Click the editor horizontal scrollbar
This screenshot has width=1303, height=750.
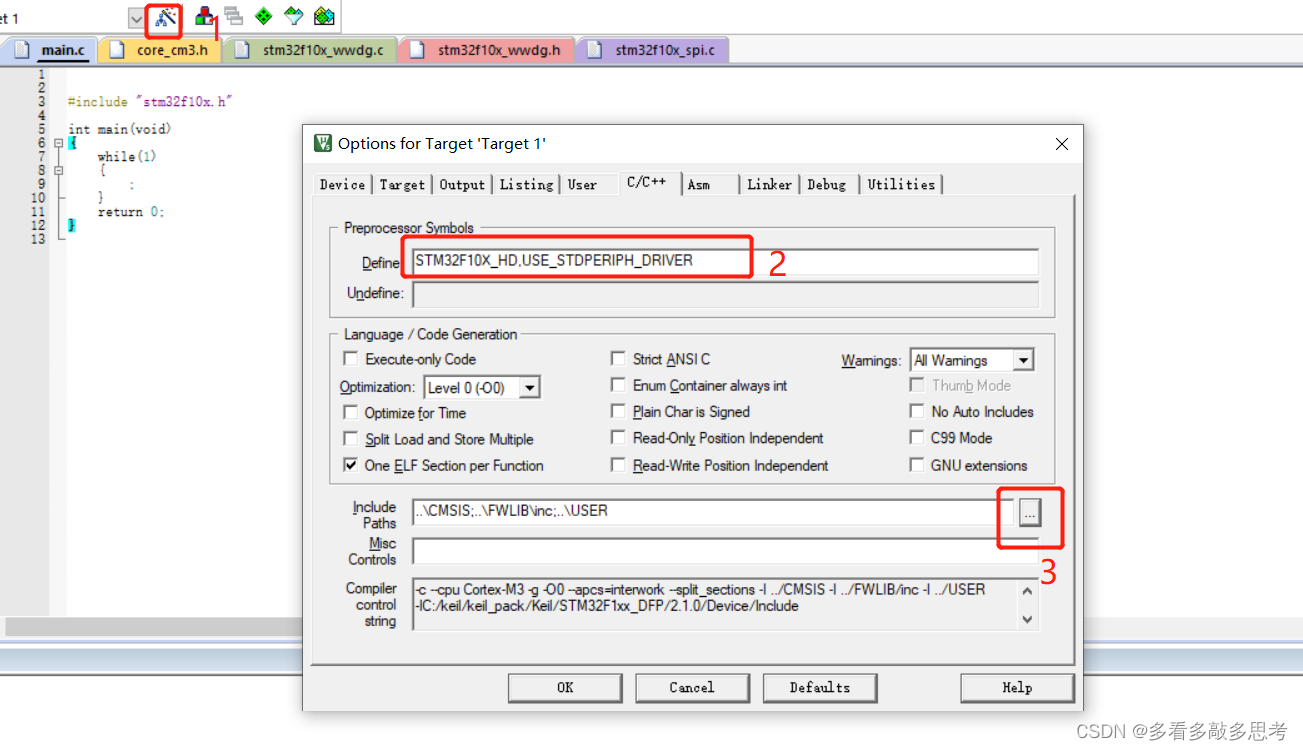coord(155,627)
